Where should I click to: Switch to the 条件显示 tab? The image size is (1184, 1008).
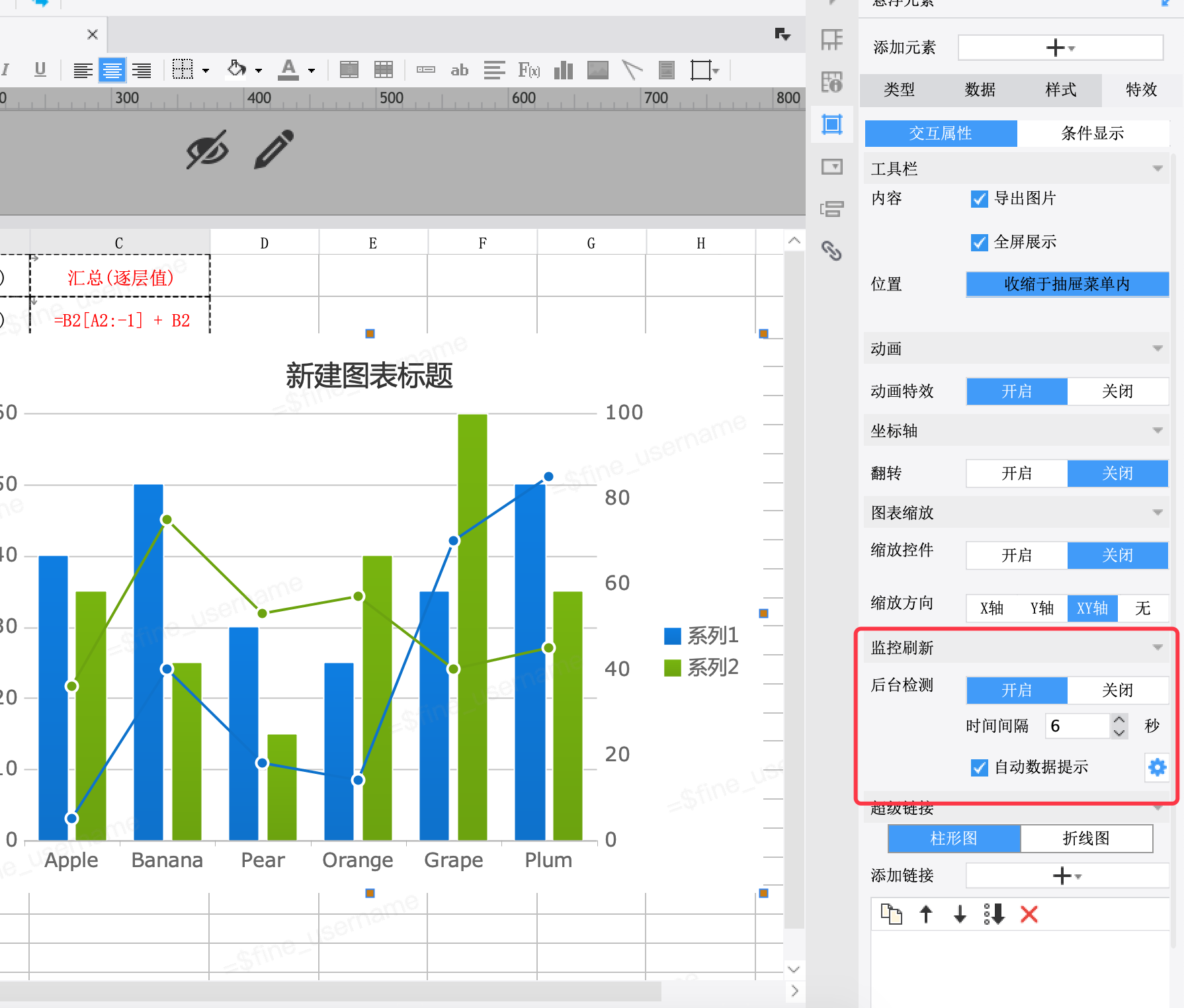pyautogui.click(x=1093, y=133)
